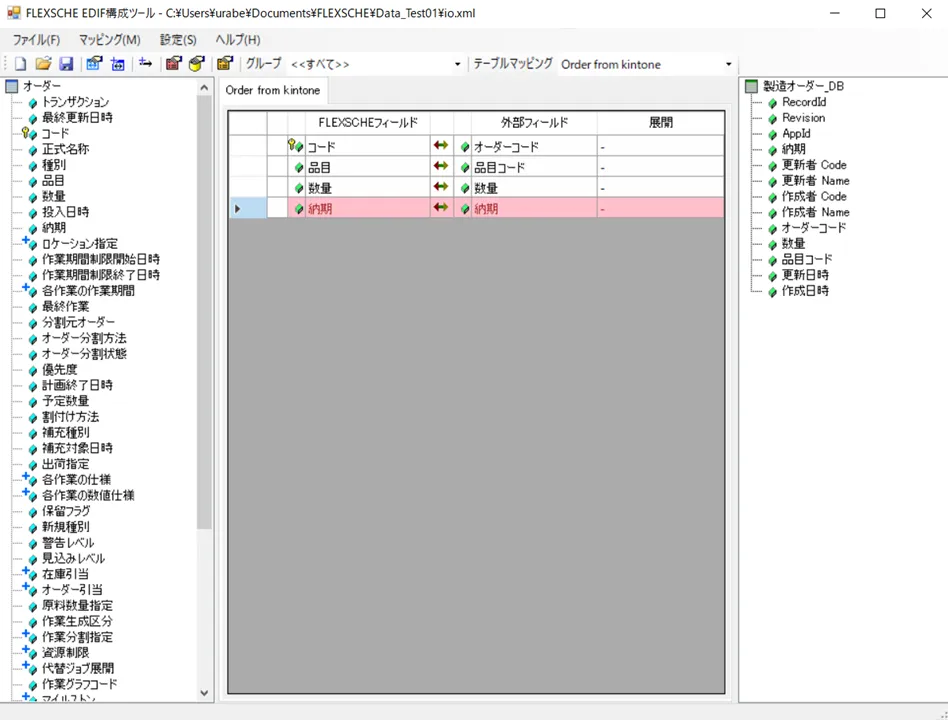
Task: Click the new file toolbar icon
Action: (x=20, y=64)
